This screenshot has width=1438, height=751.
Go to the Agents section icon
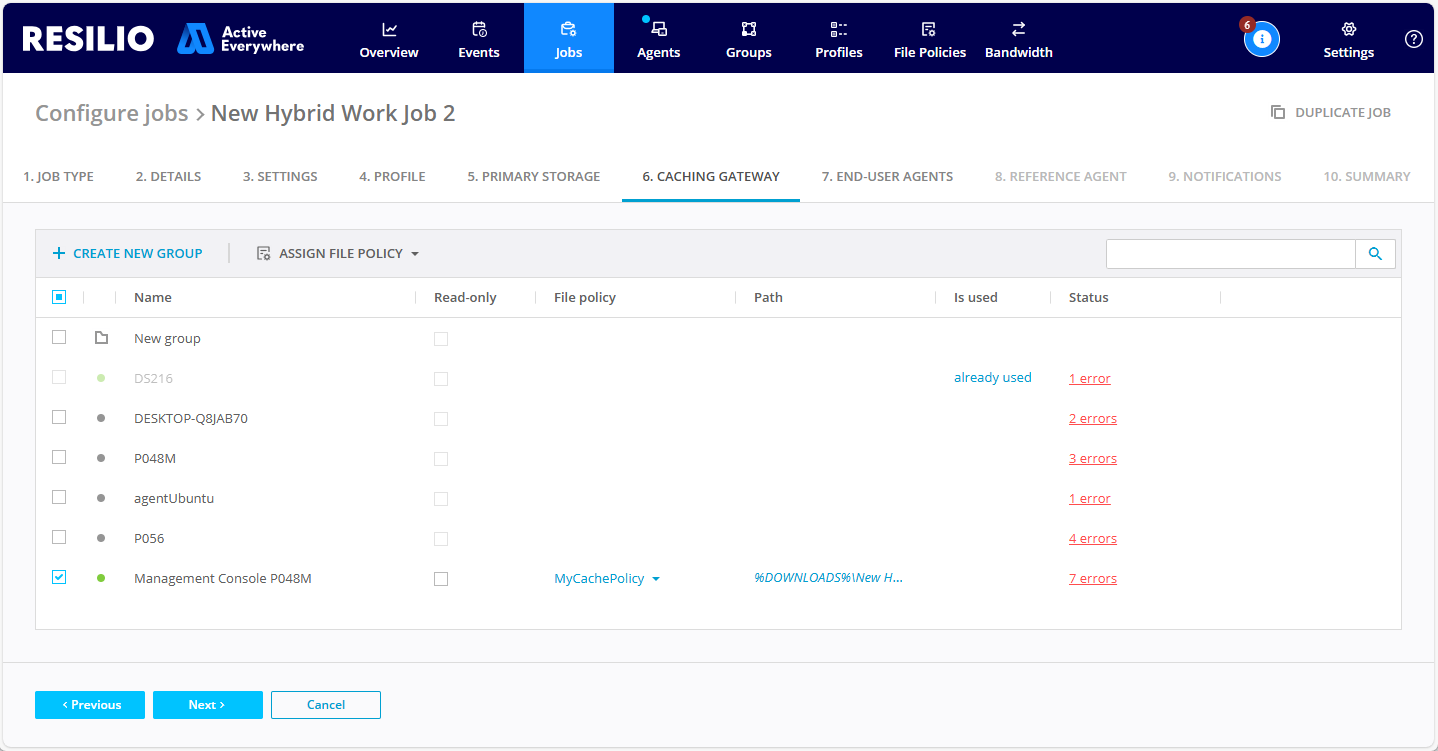pos(658,30)
